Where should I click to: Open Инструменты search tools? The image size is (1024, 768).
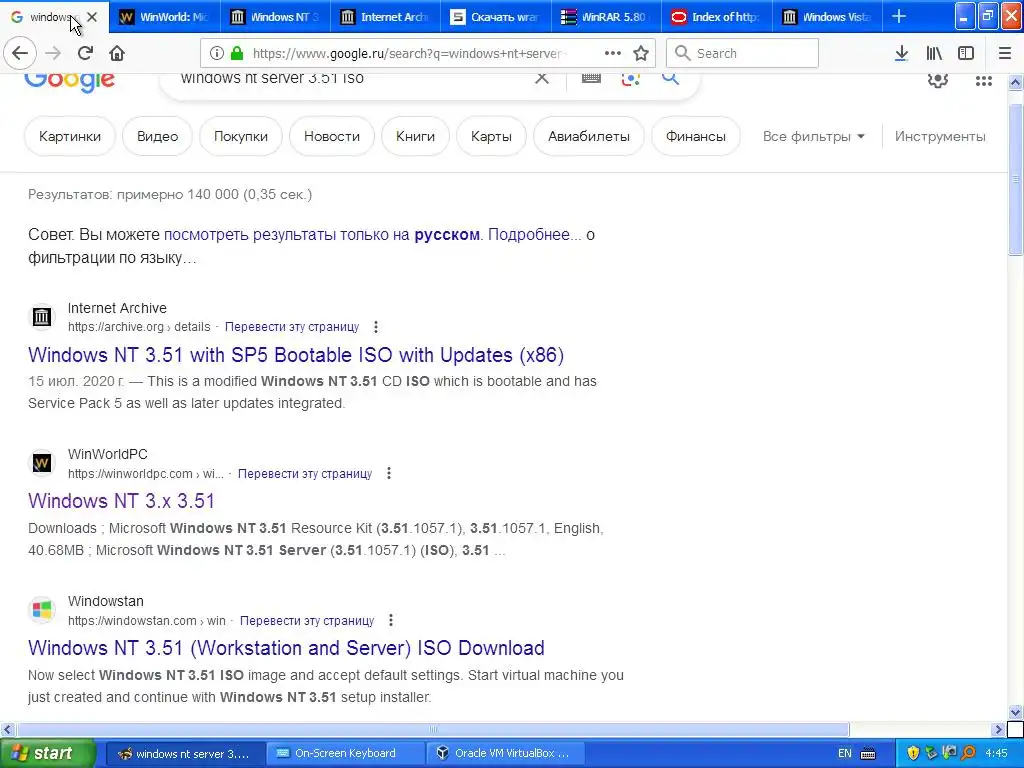click(940, 136)
